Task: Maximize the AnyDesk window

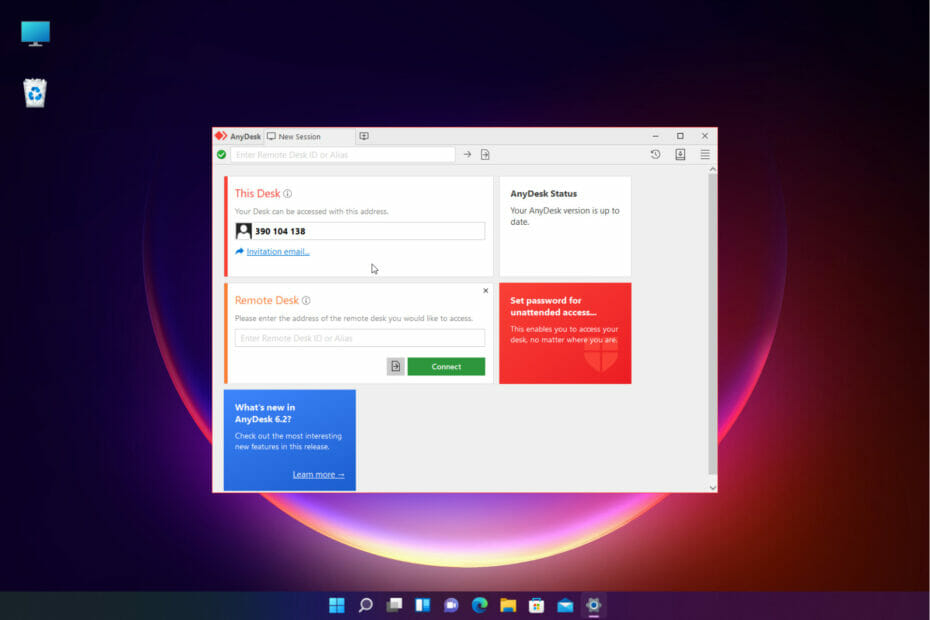Action: [680, 136]
